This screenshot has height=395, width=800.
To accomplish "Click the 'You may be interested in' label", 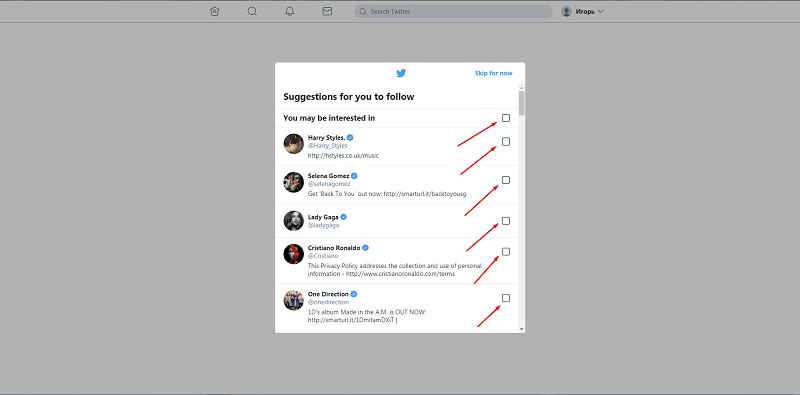I will click(x=329, y=118).
